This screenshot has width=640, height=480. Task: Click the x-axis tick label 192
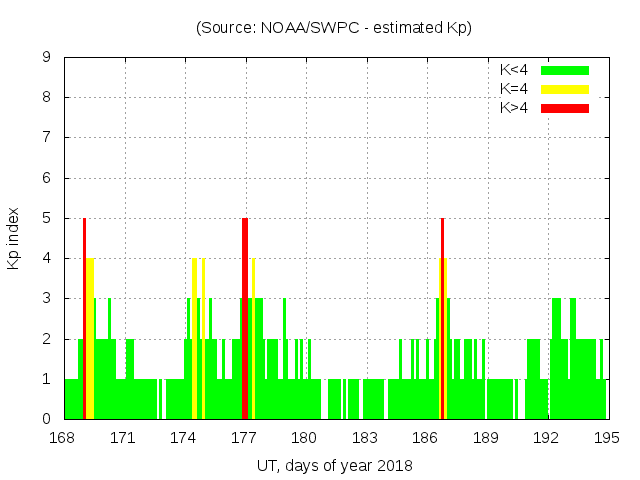click(546, 438)
